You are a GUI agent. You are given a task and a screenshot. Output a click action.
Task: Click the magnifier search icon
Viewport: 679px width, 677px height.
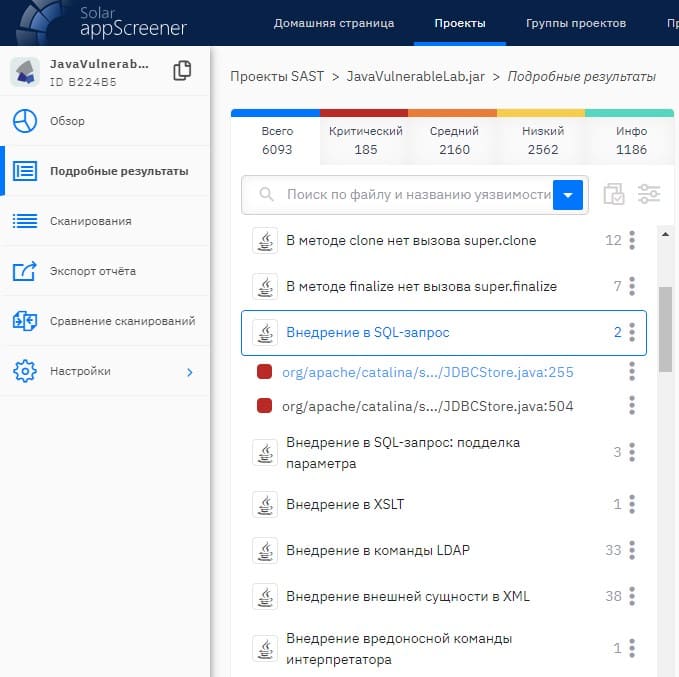pos(266,194)
